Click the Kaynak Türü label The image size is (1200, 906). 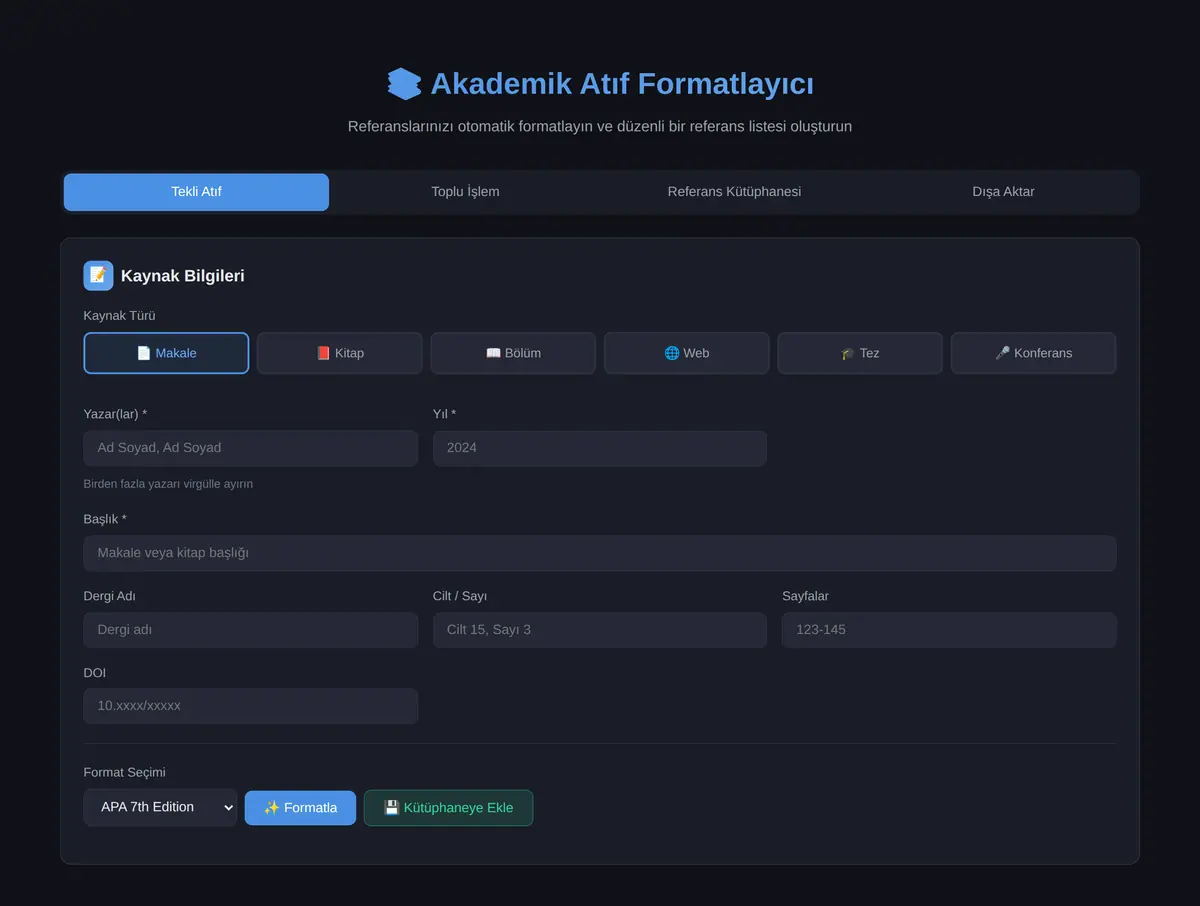120,316
